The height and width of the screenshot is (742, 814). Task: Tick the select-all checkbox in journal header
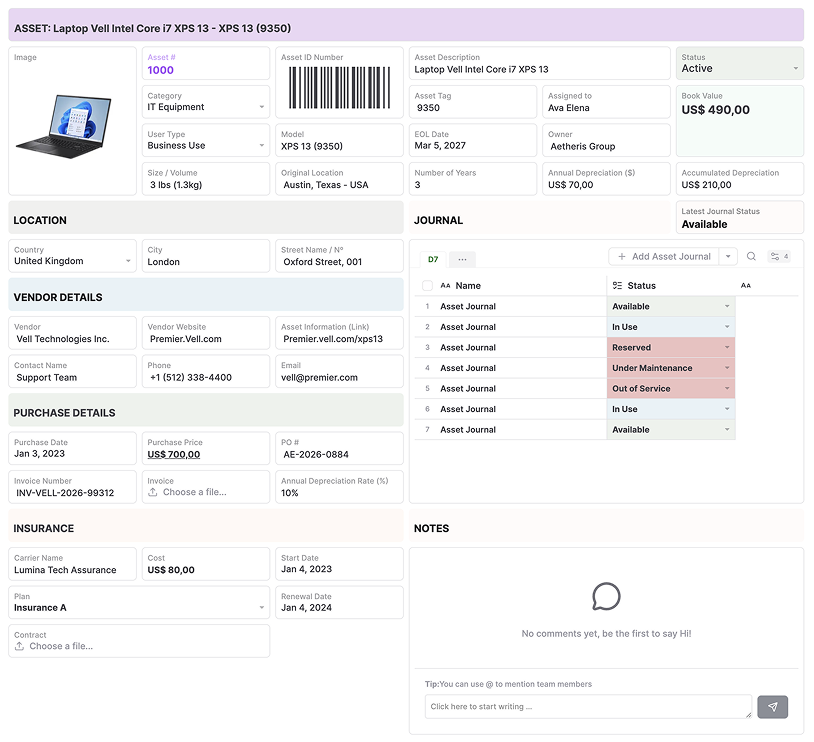coord(427,286)
